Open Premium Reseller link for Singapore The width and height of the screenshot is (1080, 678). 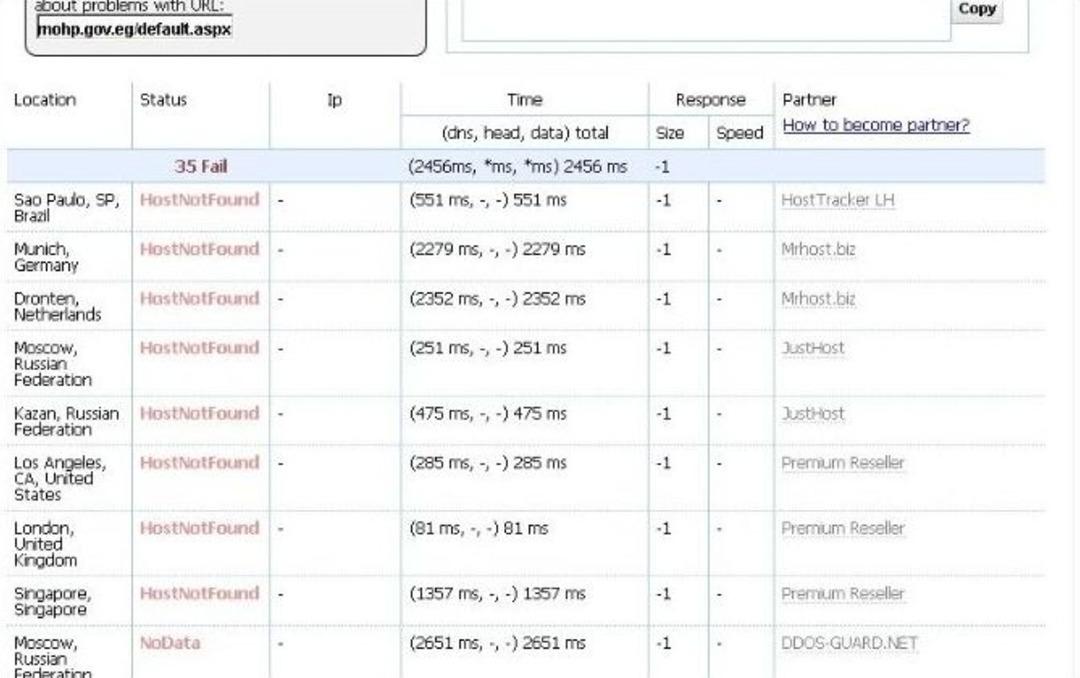(x=842, y=594)
